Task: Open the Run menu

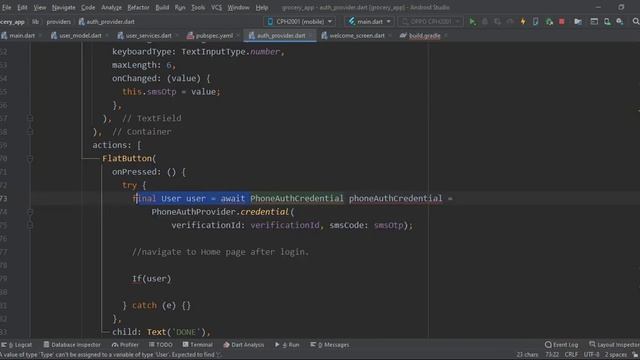Action: (180, 7)
